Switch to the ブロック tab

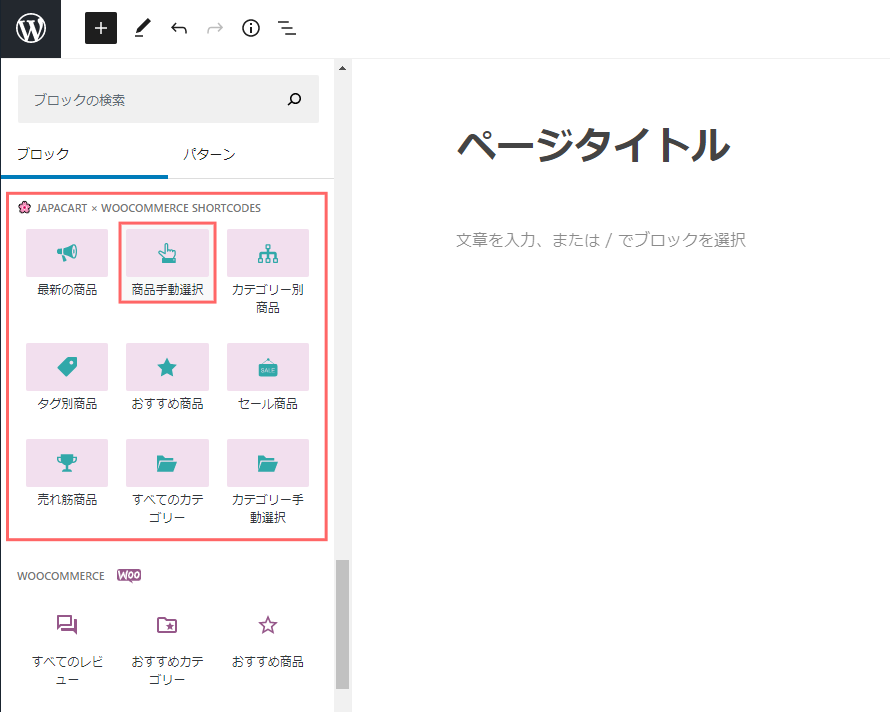[x=84, y=154]
